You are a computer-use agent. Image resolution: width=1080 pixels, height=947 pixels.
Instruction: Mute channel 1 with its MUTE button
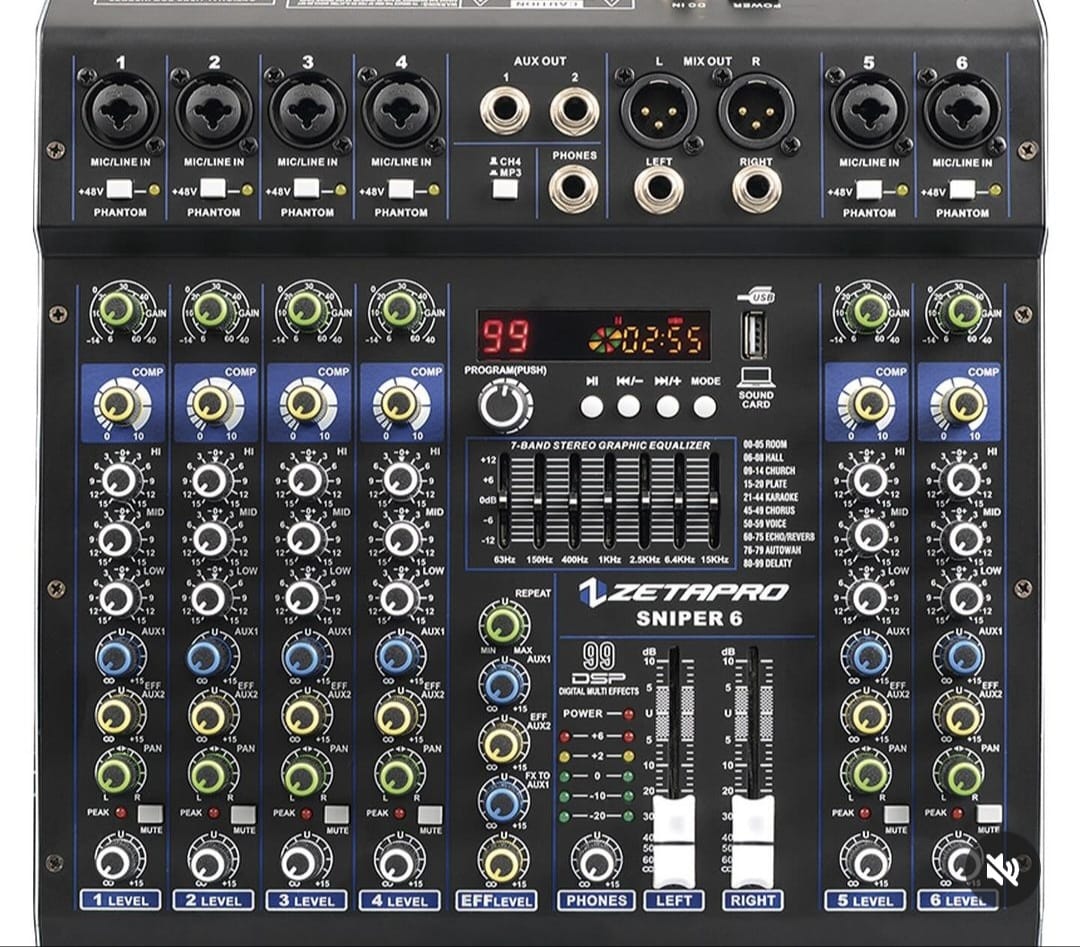150,814
